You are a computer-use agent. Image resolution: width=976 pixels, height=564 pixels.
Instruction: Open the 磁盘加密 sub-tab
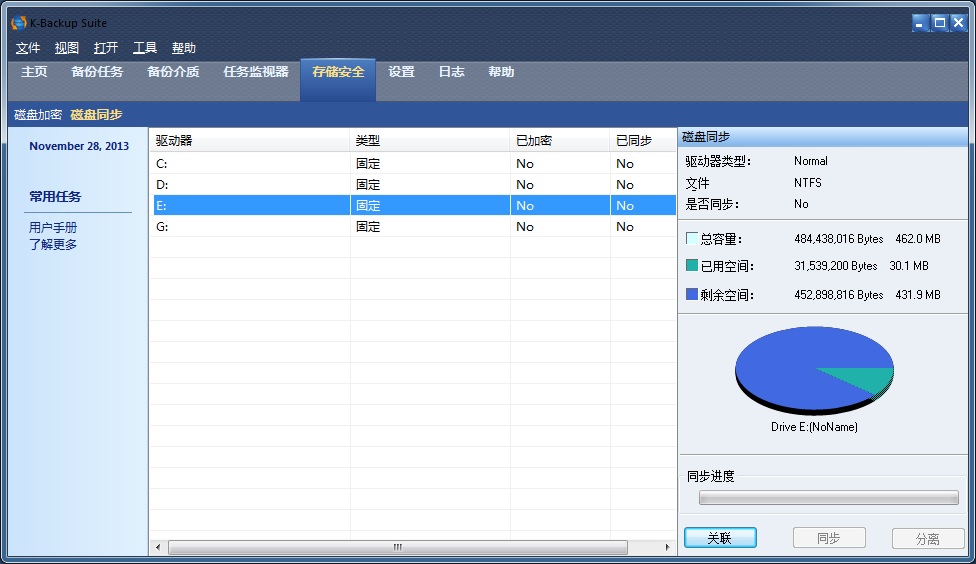click(x=38, y=115)
